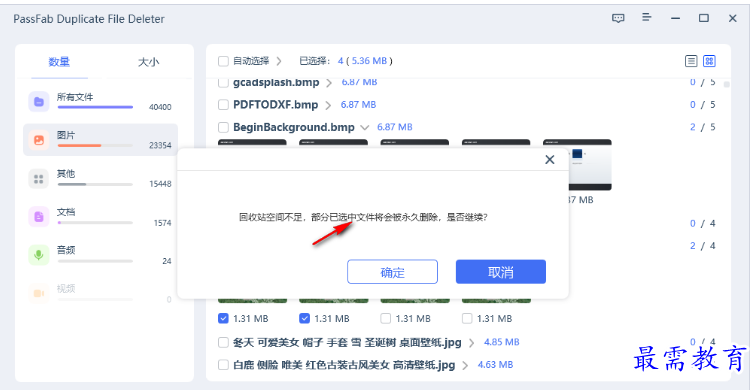This screenshot has width=755, height=390.
Task: Check the PDFTODXF.bmp group checkbox
Action: tap(223, 104)
